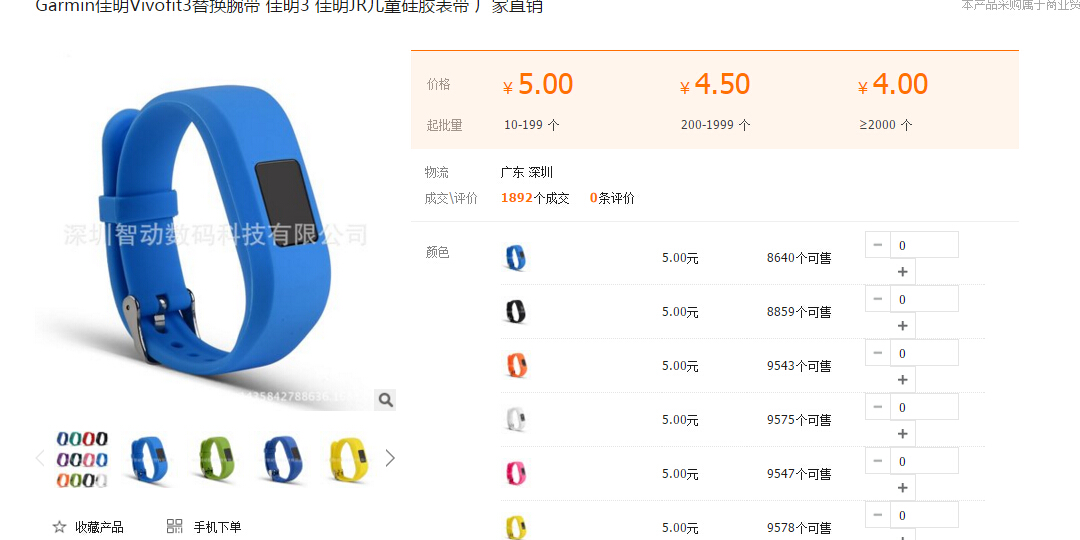
Task: Open 收藏产品 link
Action: (99, 528)
